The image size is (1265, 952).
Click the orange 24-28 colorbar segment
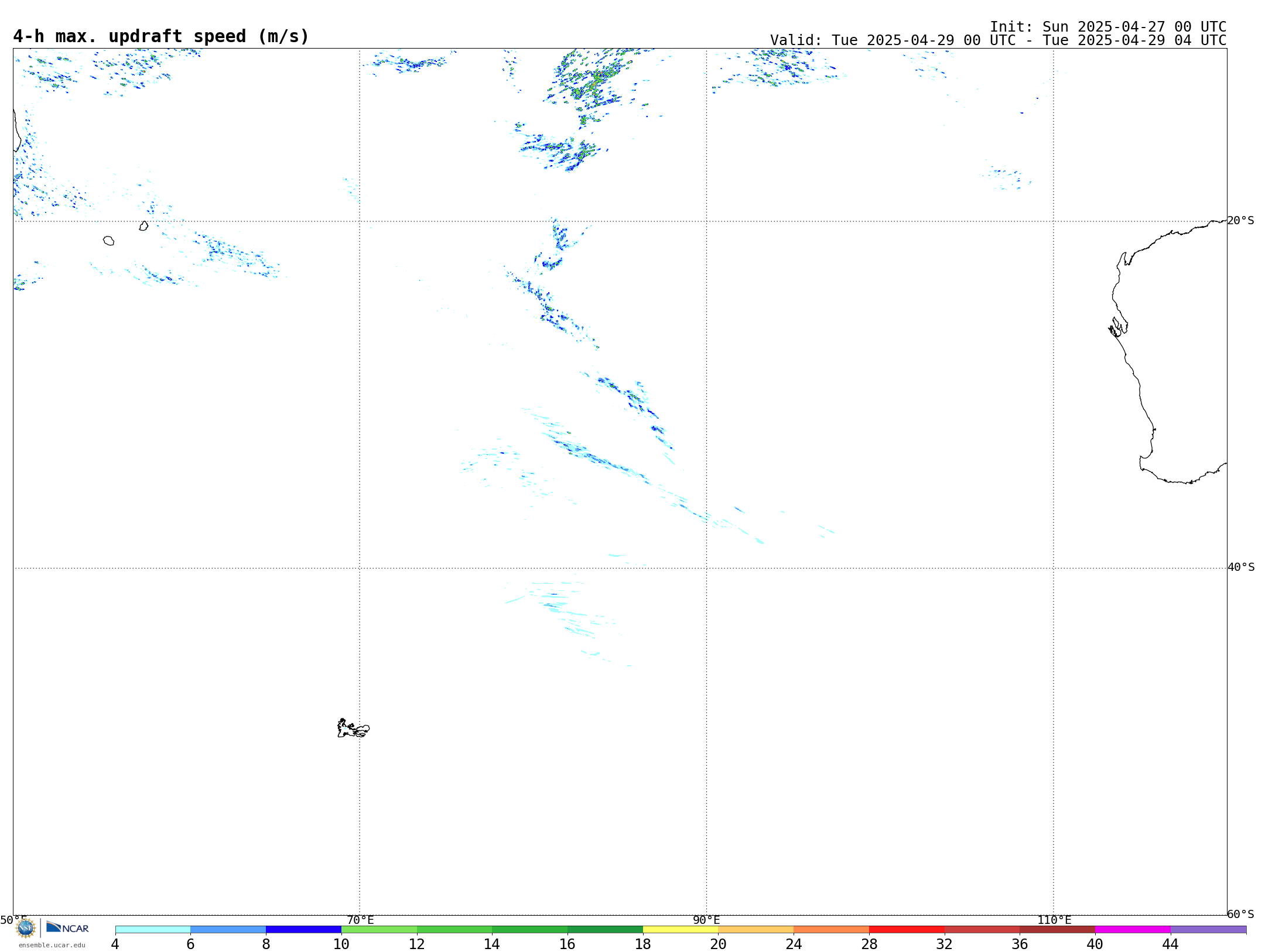[831, 929]
